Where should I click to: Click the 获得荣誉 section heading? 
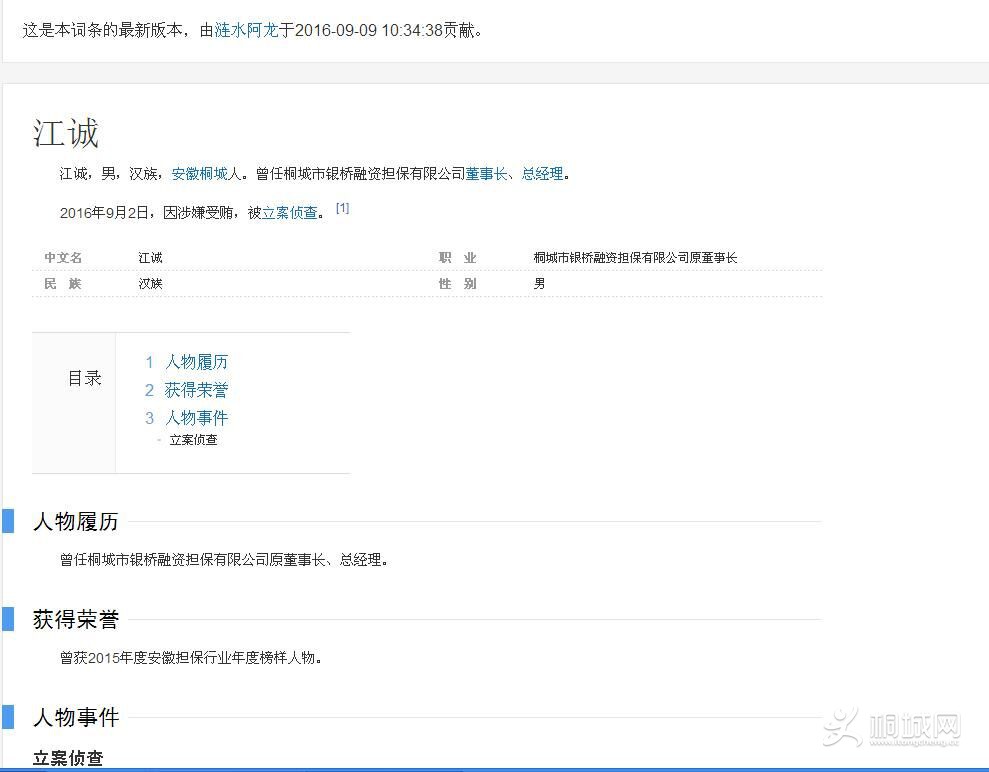click(76, 620)
